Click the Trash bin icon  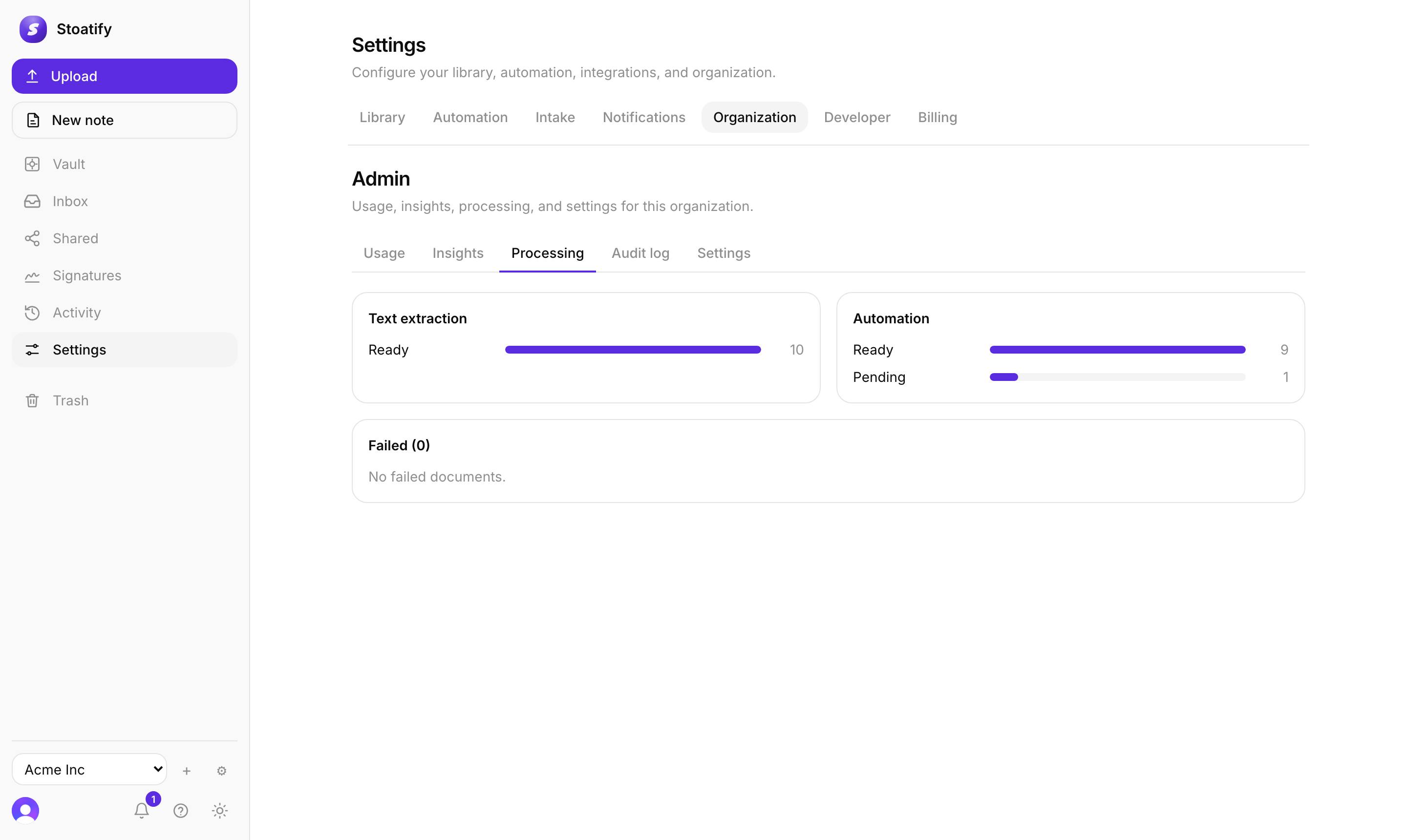(32, 401)
